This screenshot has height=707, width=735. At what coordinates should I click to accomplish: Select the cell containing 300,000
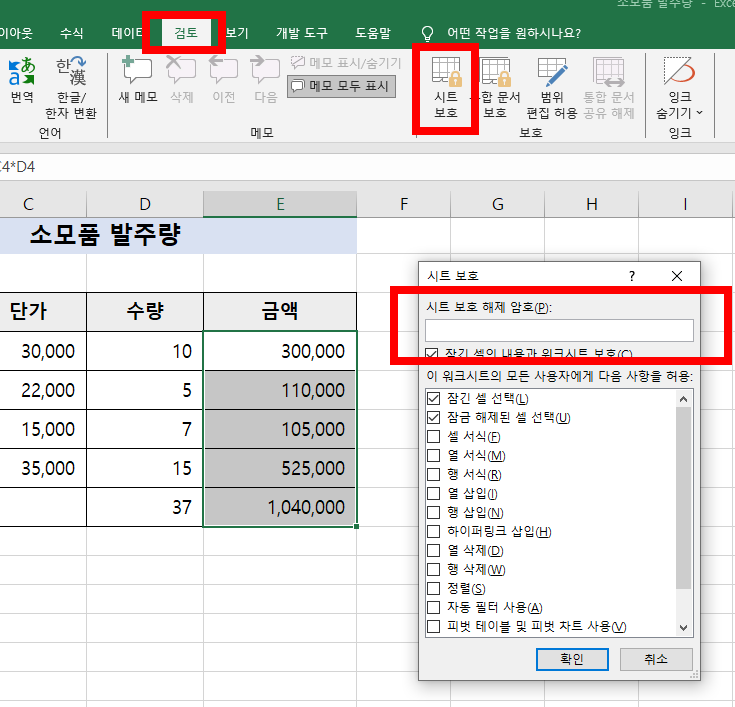(x=280, y=351)
